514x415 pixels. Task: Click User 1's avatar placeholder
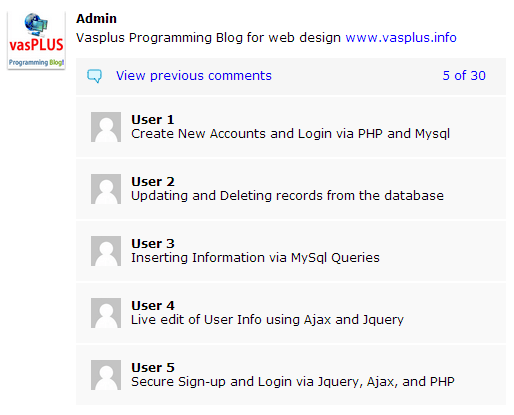(x=106, y=127)
